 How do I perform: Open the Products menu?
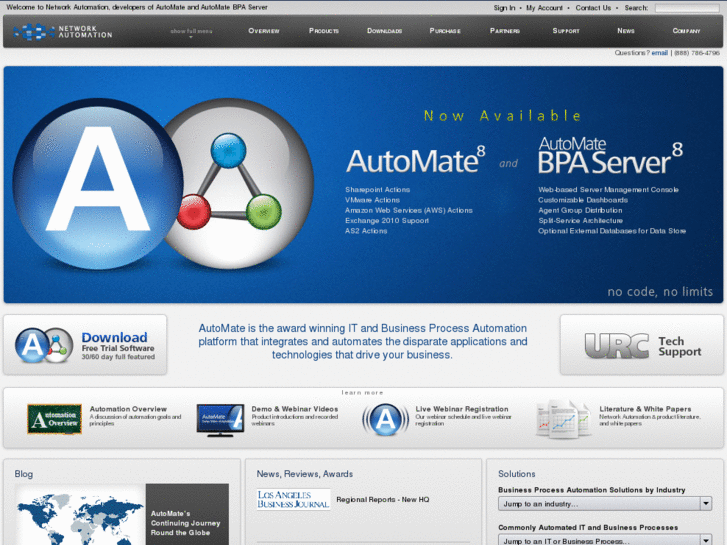(x=324, y=31)
